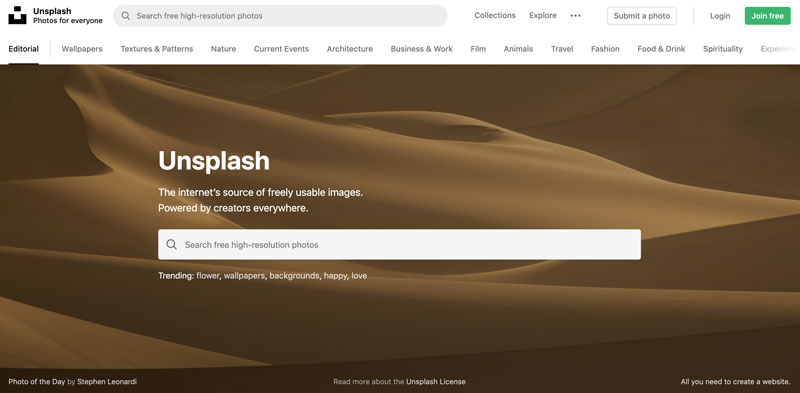Open the Collections page

[495, 15]
